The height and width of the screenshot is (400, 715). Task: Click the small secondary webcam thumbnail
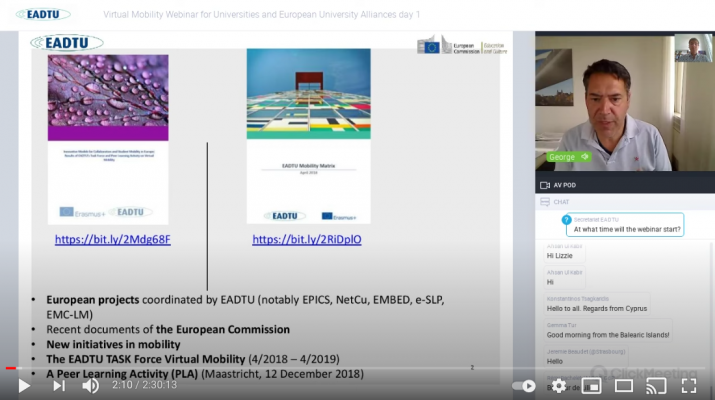click(x=691, y=49)
